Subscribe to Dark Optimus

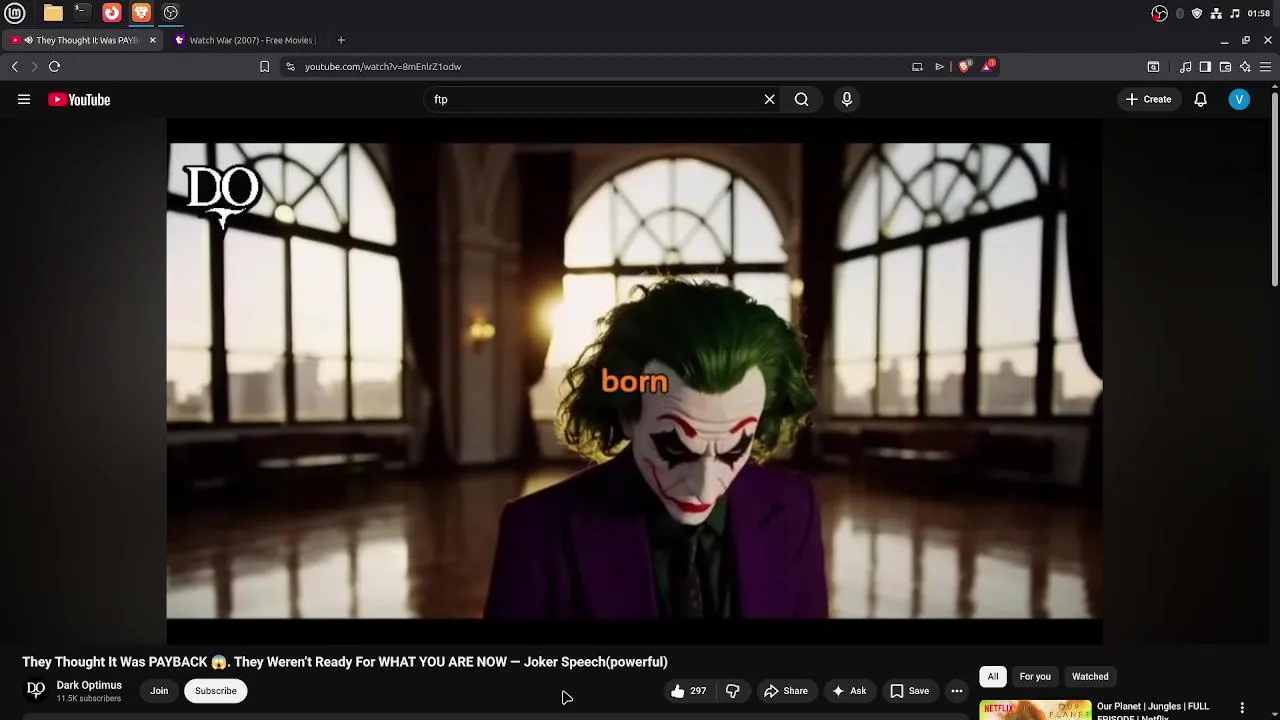click(216, 691)
